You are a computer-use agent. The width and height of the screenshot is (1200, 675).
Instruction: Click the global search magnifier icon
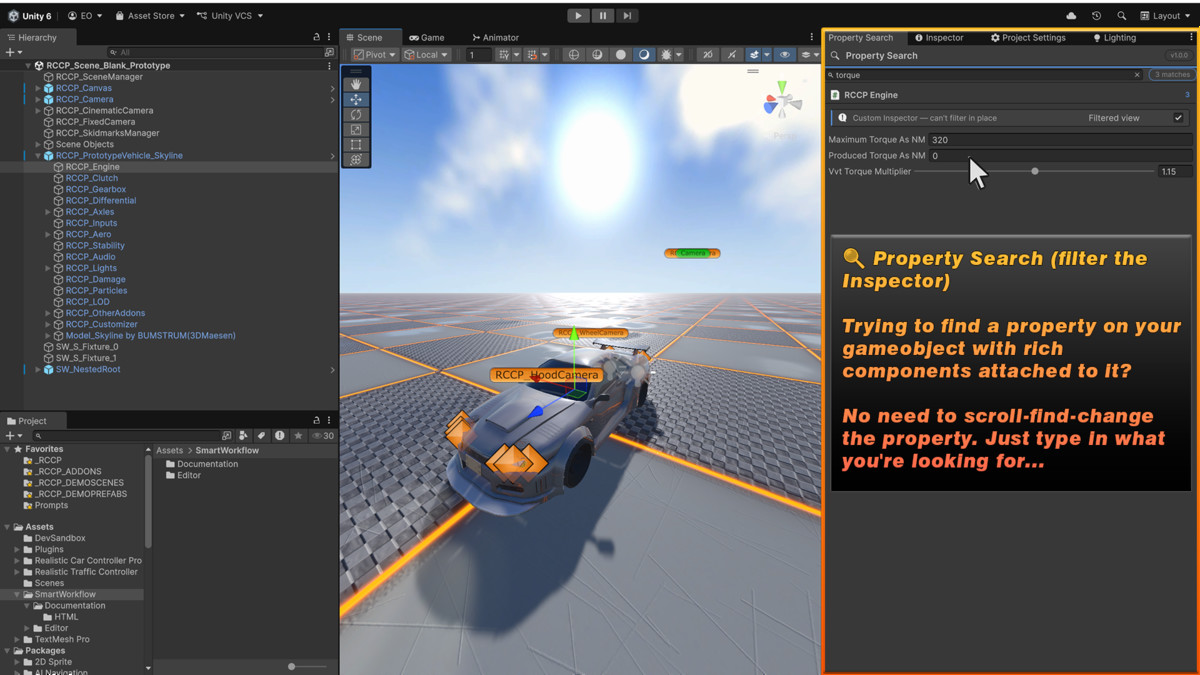pyautogui.click(x=1121, y=16)
